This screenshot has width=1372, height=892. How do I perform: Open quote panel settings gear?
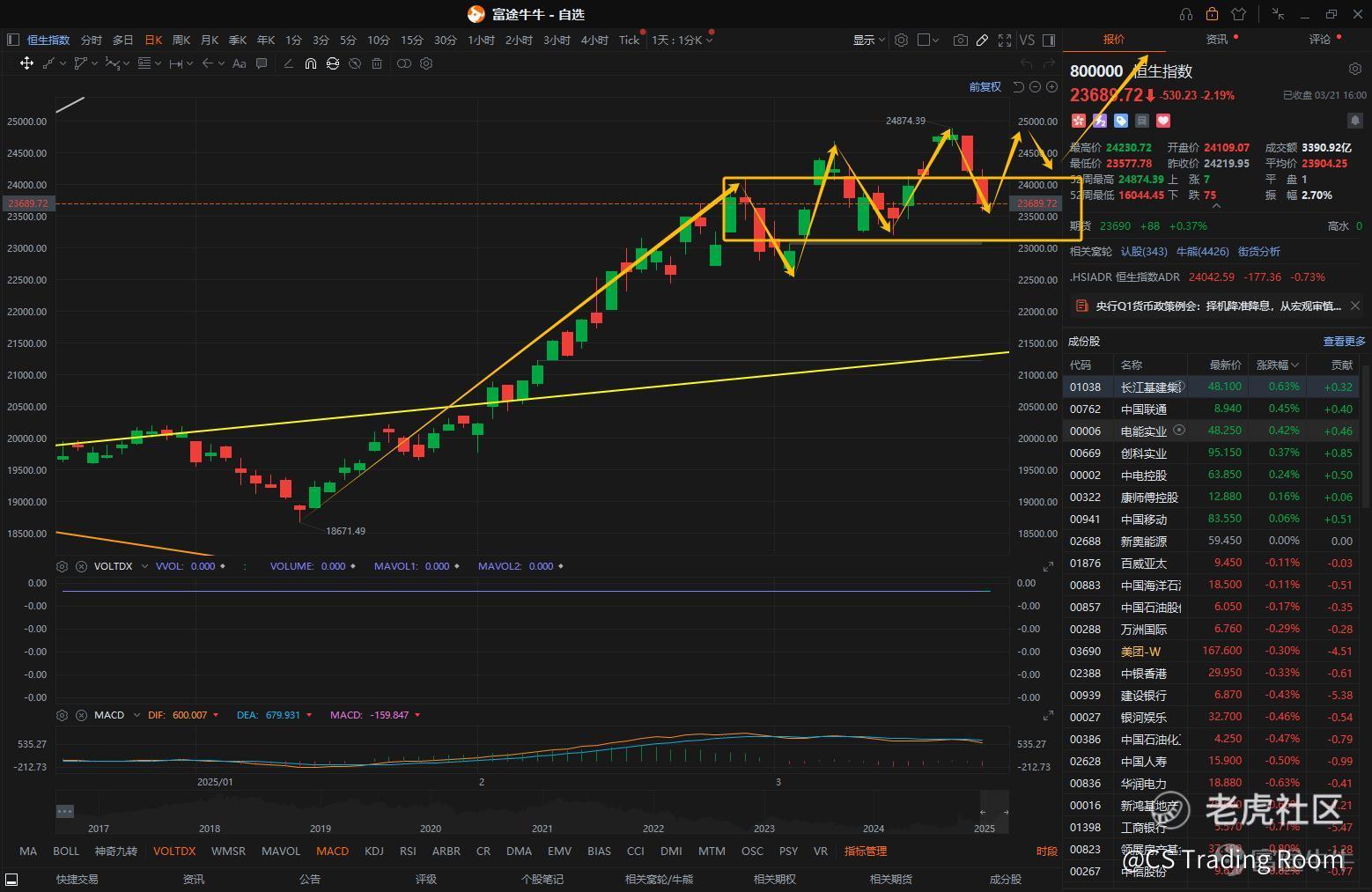tap(1355, 69)
